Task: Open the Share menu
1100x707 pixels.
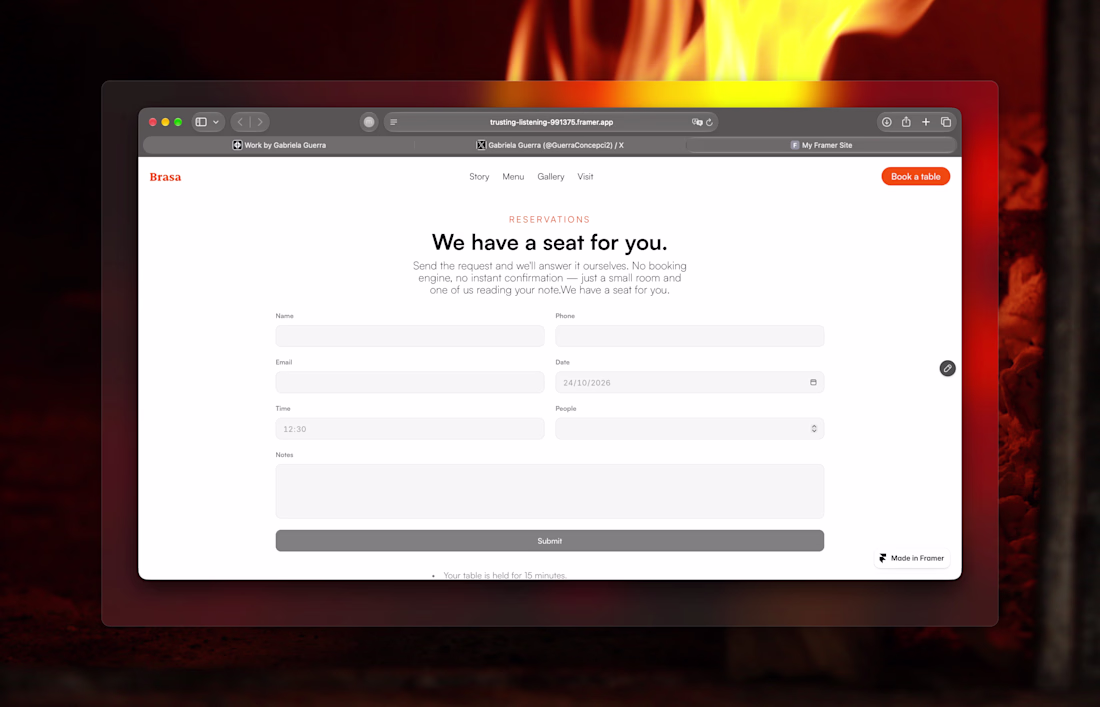Action: coord(906,122)
